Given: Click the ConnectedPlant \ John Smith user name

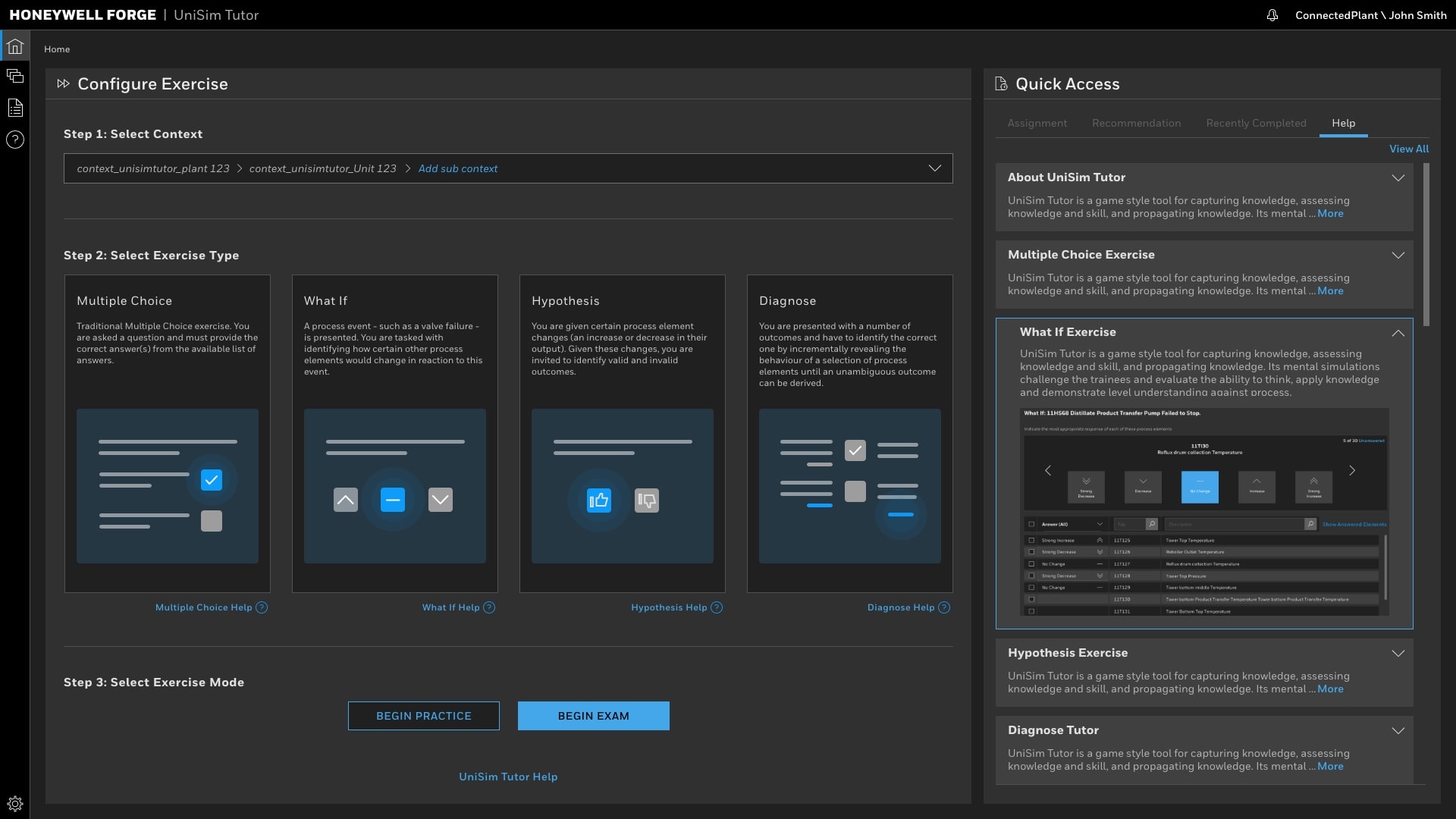Looking at the screenshot, I should pos(1371,15).
